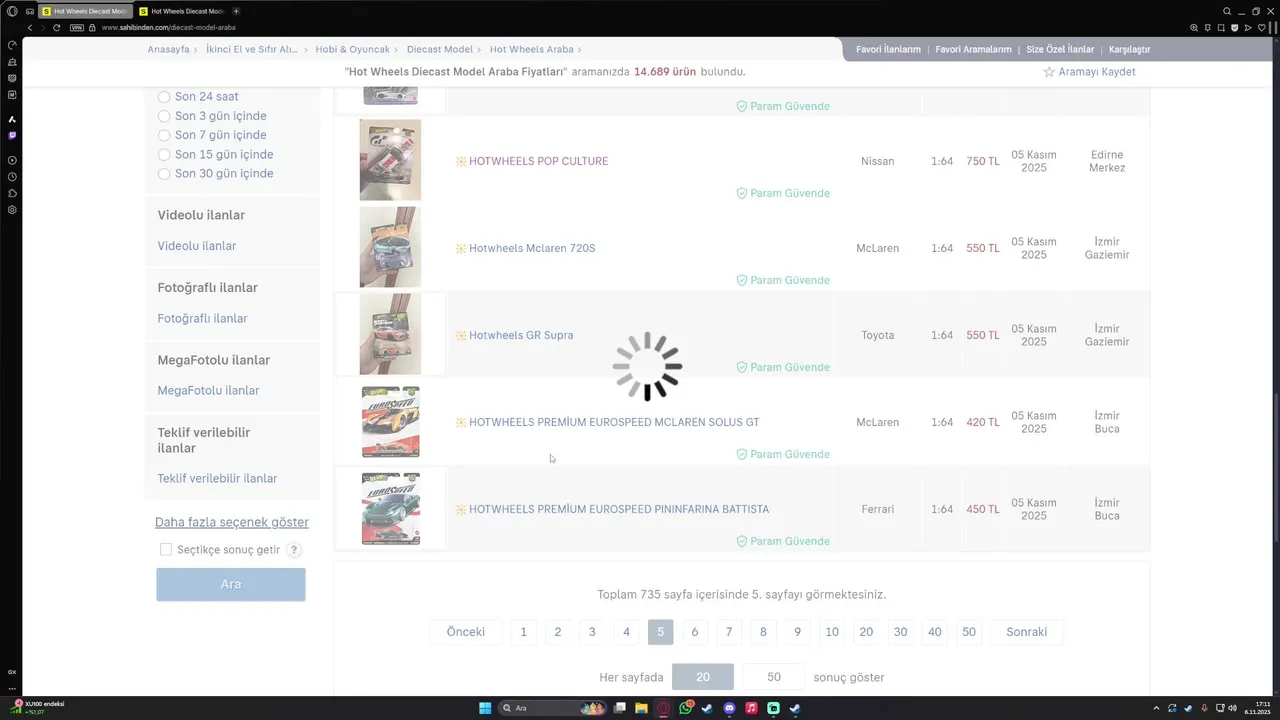Expand Daha fazla seçenek göster options
The width and height of the screenshot is (1280, 720).
(232, 522)
